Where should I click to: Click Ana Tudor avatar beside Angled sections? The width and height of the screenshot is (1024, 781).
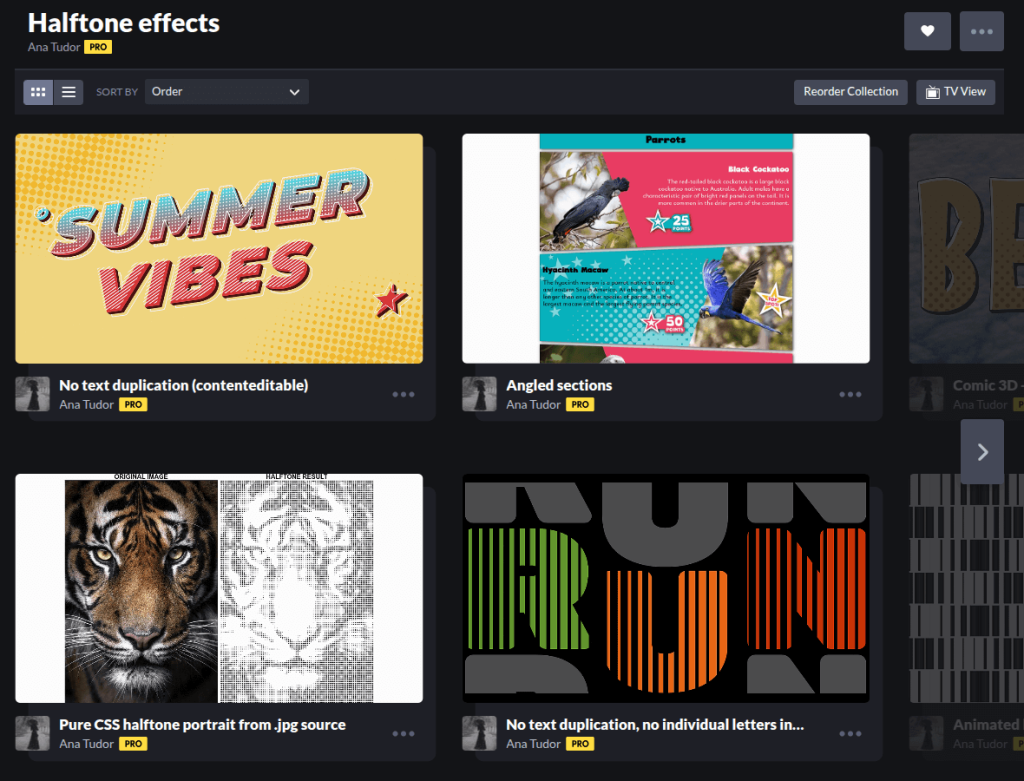tap(479, 394)
